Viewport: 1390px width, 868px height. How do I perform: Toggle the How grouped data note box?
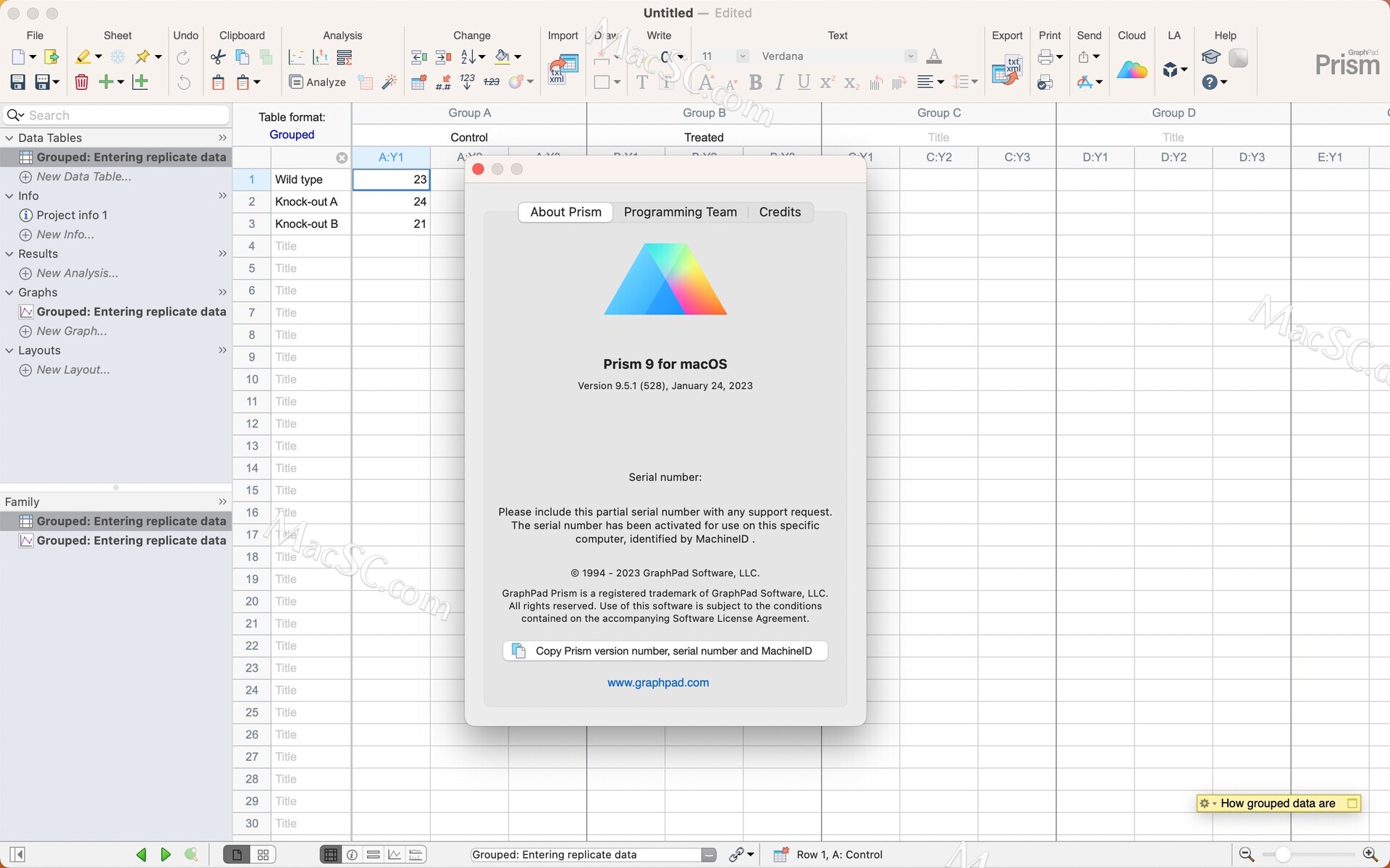[1352, 804]
